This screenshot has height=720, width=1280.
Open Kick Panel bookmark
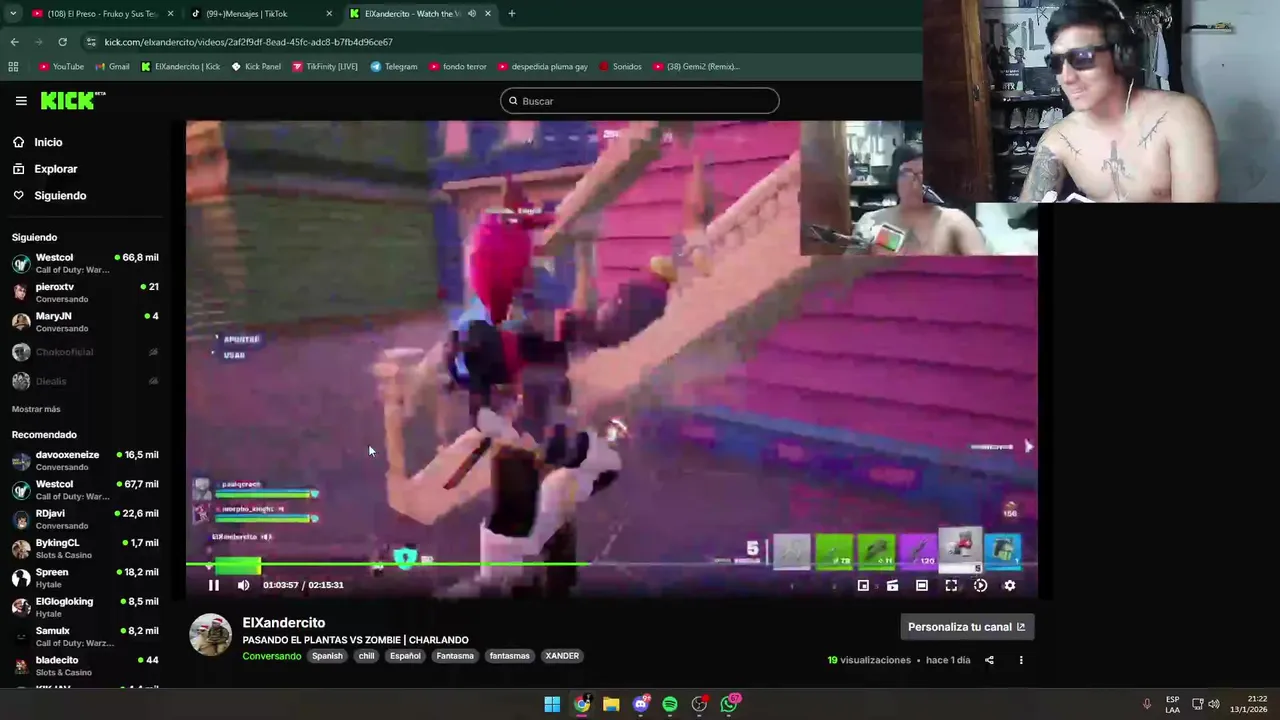(256, 67)
